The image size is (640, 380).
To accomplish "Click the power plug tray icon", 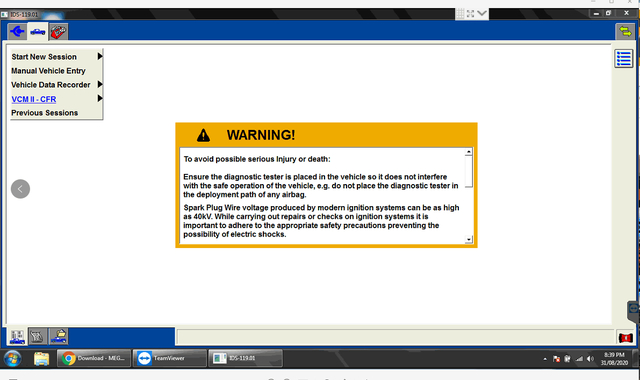I will (x=567, y=359).
